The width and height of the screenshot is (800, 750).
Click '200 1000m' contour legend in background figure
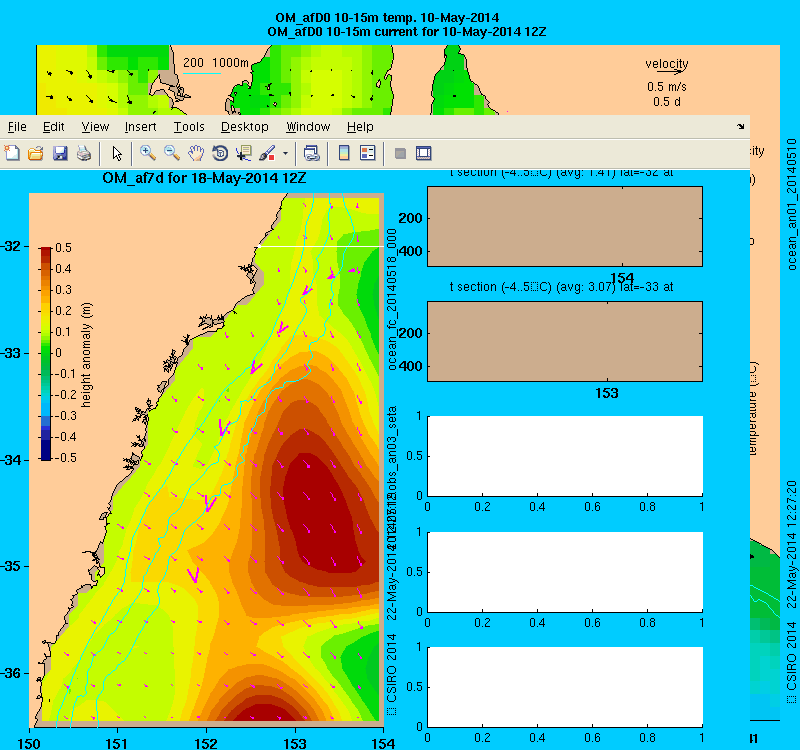click(x=216, y=63)
